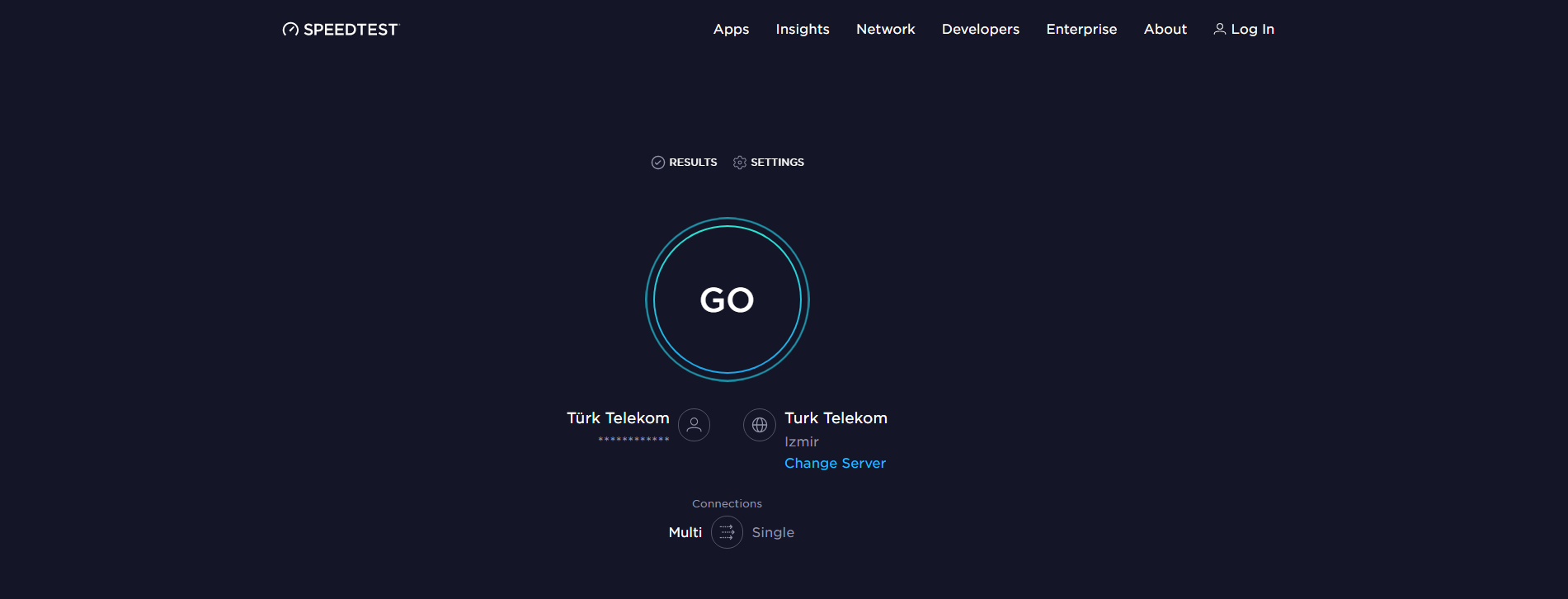
Task: Click the Speedtest logo
Action: coord(340,30)
